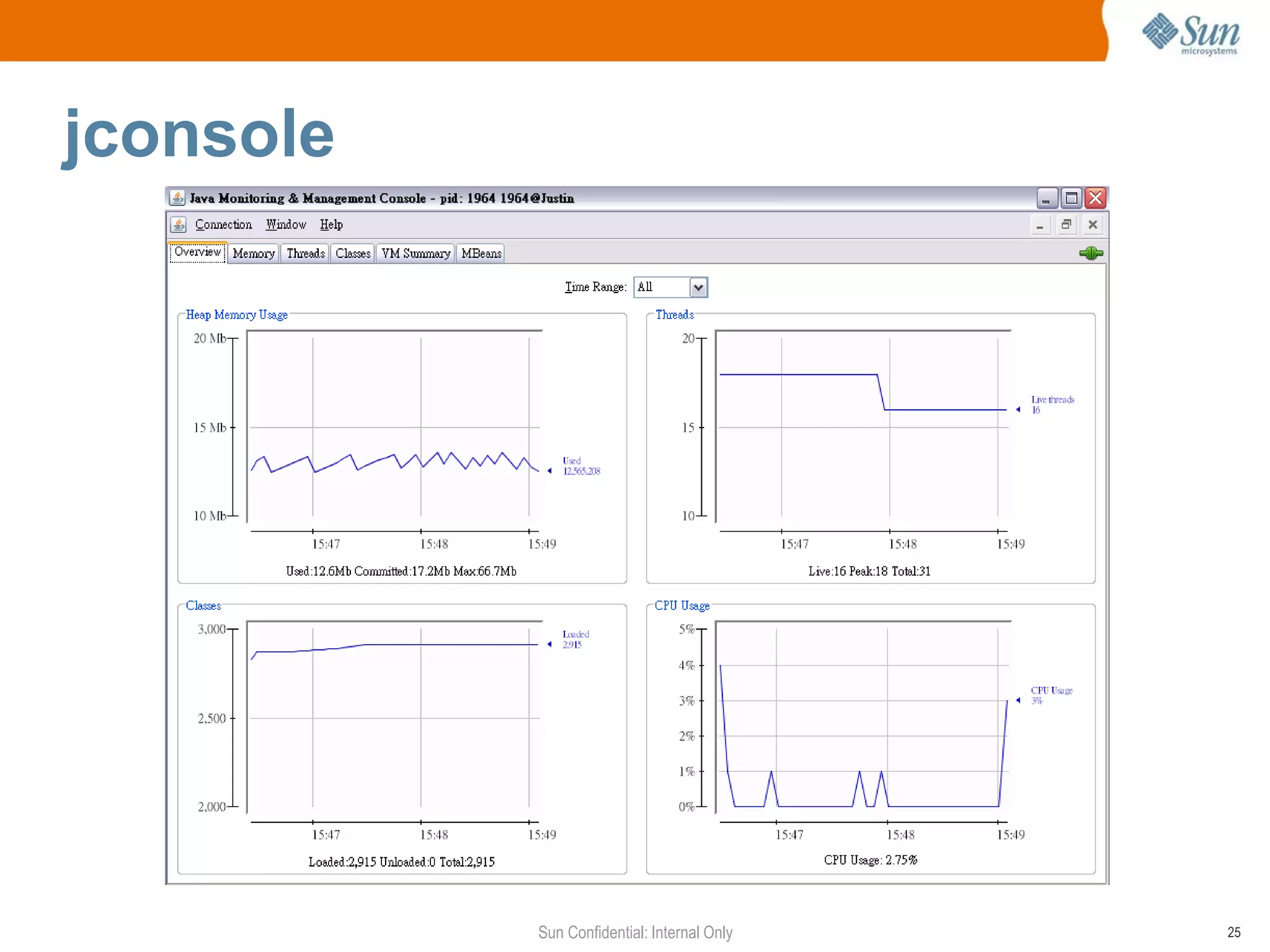Open the MBeans tab
This screenshot has width=1270, height=952.
pyautogui.click(x=481, y=253)
